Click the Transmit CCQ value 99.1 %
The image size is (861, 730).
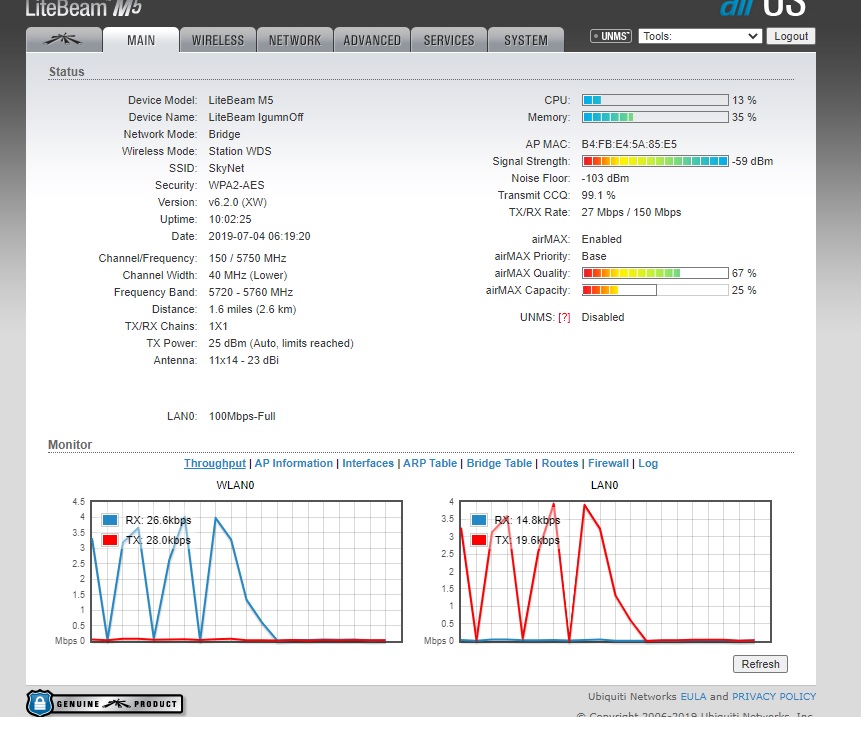tap(599, 196)
